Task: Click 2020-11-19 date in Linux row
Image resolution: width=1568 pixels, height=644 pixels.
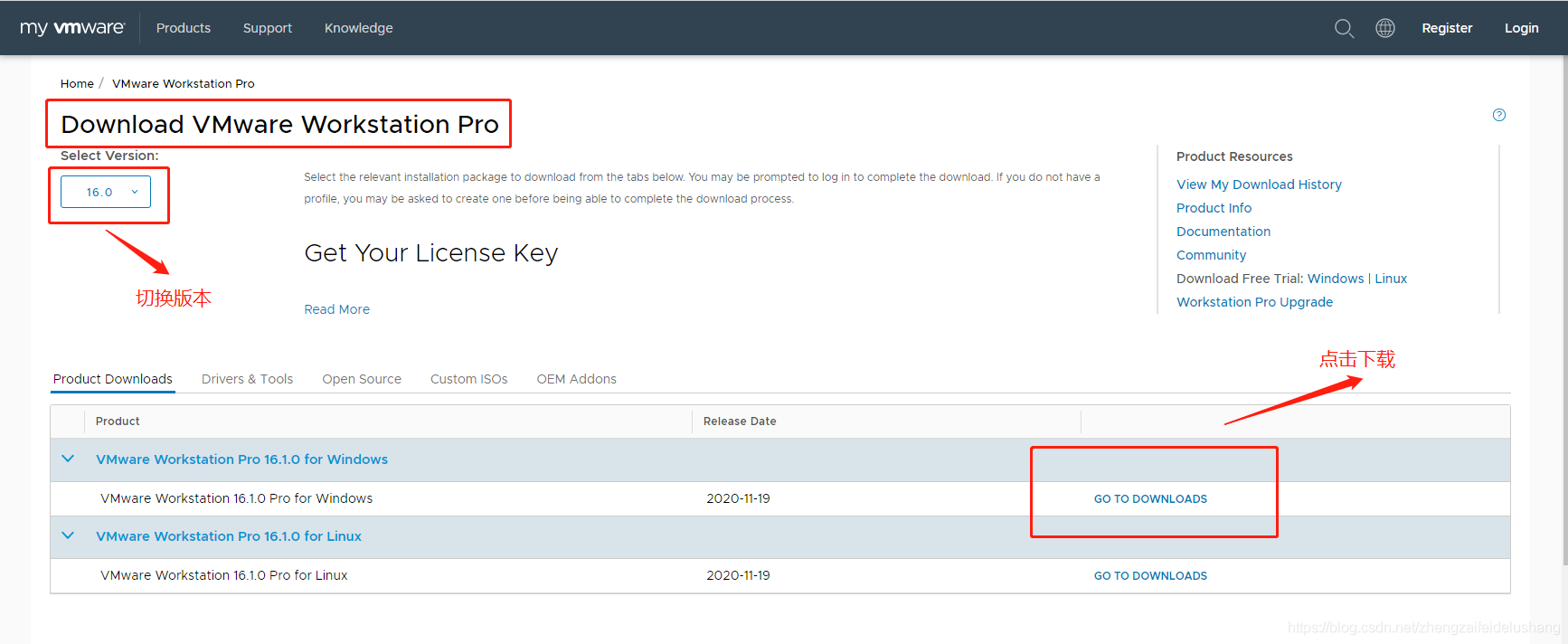Action: click(x=738, y=575)
